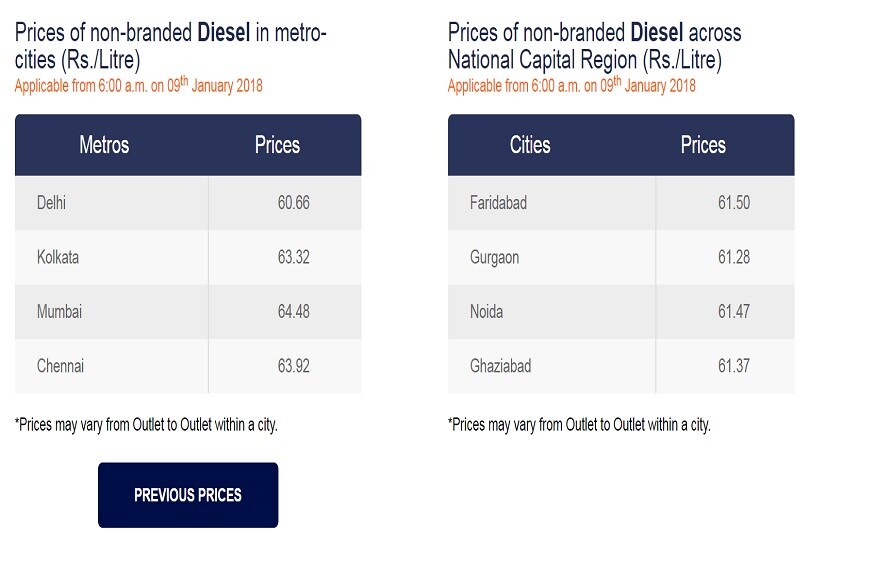The width and height of the screenshot is (875, 583).
Task: Click the PREVIOUS PRICES button
Action: pyautogui.click(x=188, y=495)
